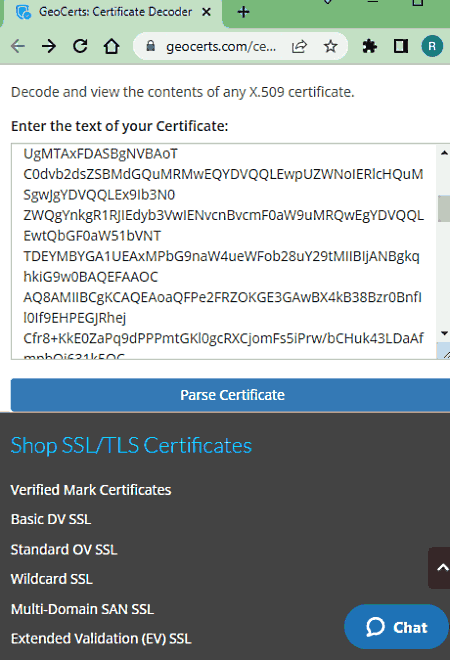Click the textarea scroll down arrow
This screenshot has width=450, height=660.
tap(444, 333)
